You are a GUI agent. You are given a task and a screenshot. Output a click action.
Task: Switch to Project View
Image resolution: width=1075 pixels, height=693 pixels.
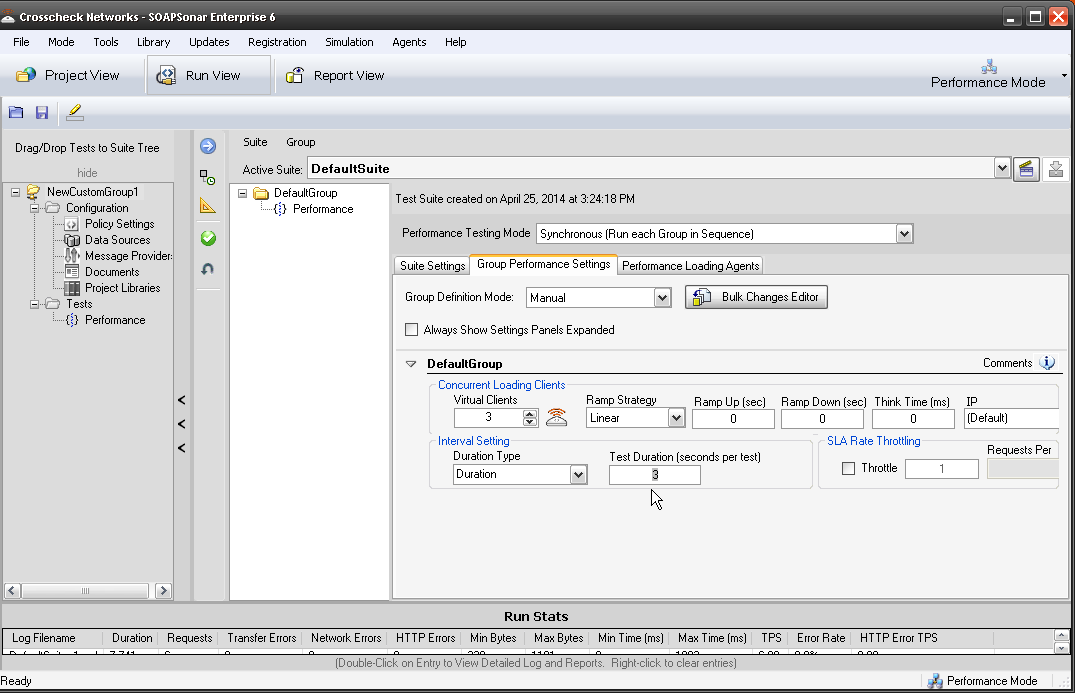point(68,75)
